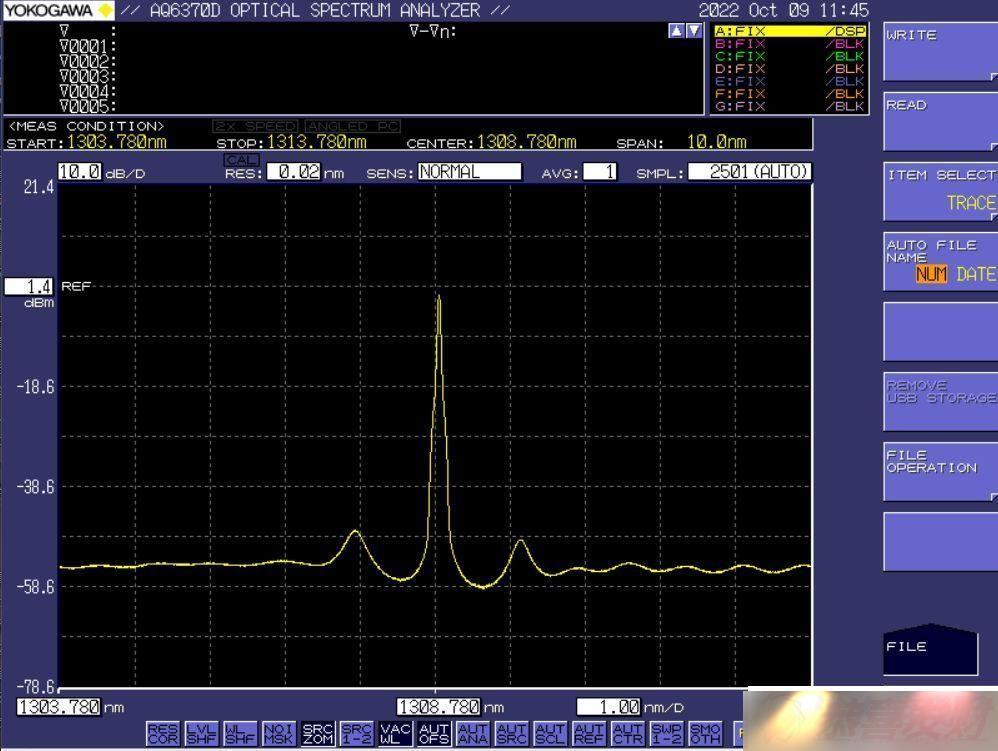Click the SRC 1-2 function key
998x751 pixels.
[x=356, y=733]
